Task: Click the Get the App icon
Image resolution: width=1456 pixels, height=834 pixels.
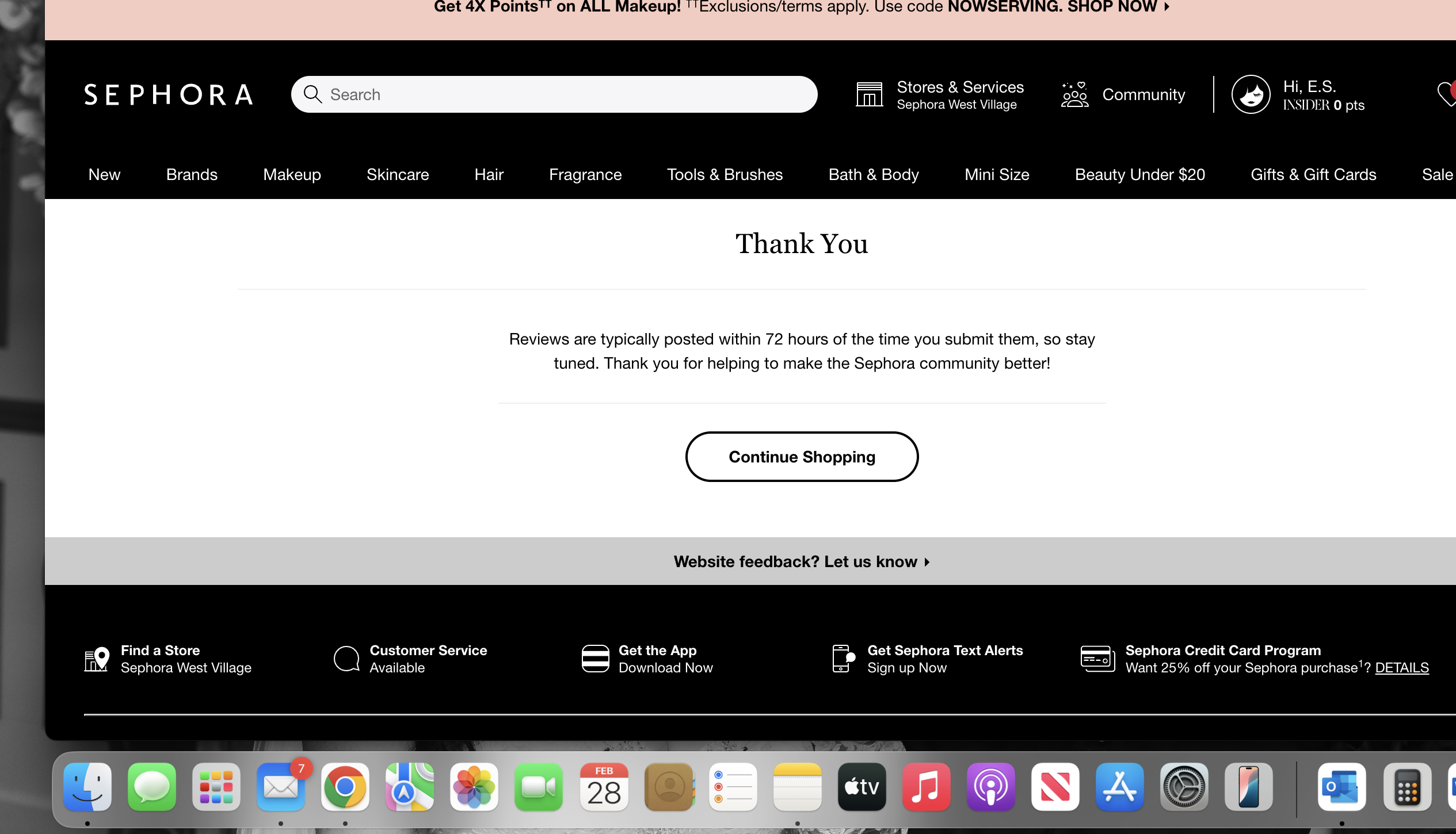Action: [595, 659]
